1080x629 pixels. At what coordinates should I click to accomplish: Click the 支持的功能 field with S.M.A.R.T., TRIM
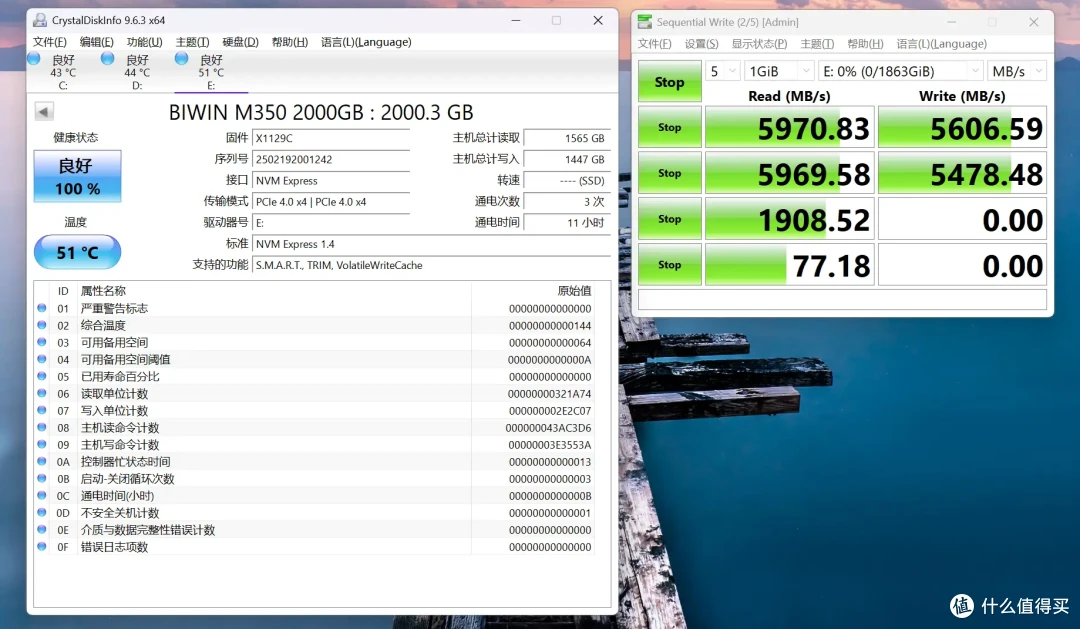click(431, 265)
